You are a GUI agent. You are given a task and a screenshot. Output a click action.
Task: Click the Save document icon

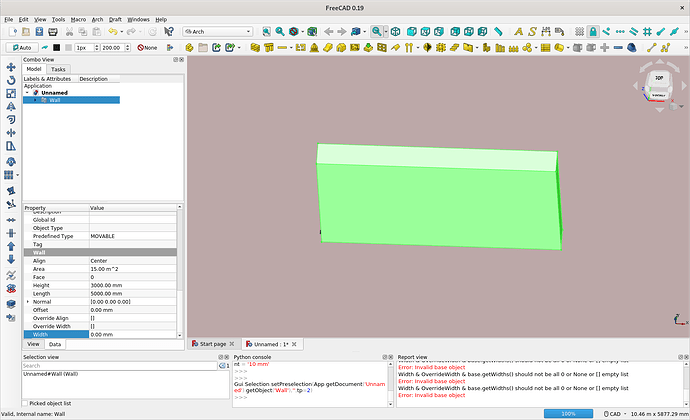(40, 32)
